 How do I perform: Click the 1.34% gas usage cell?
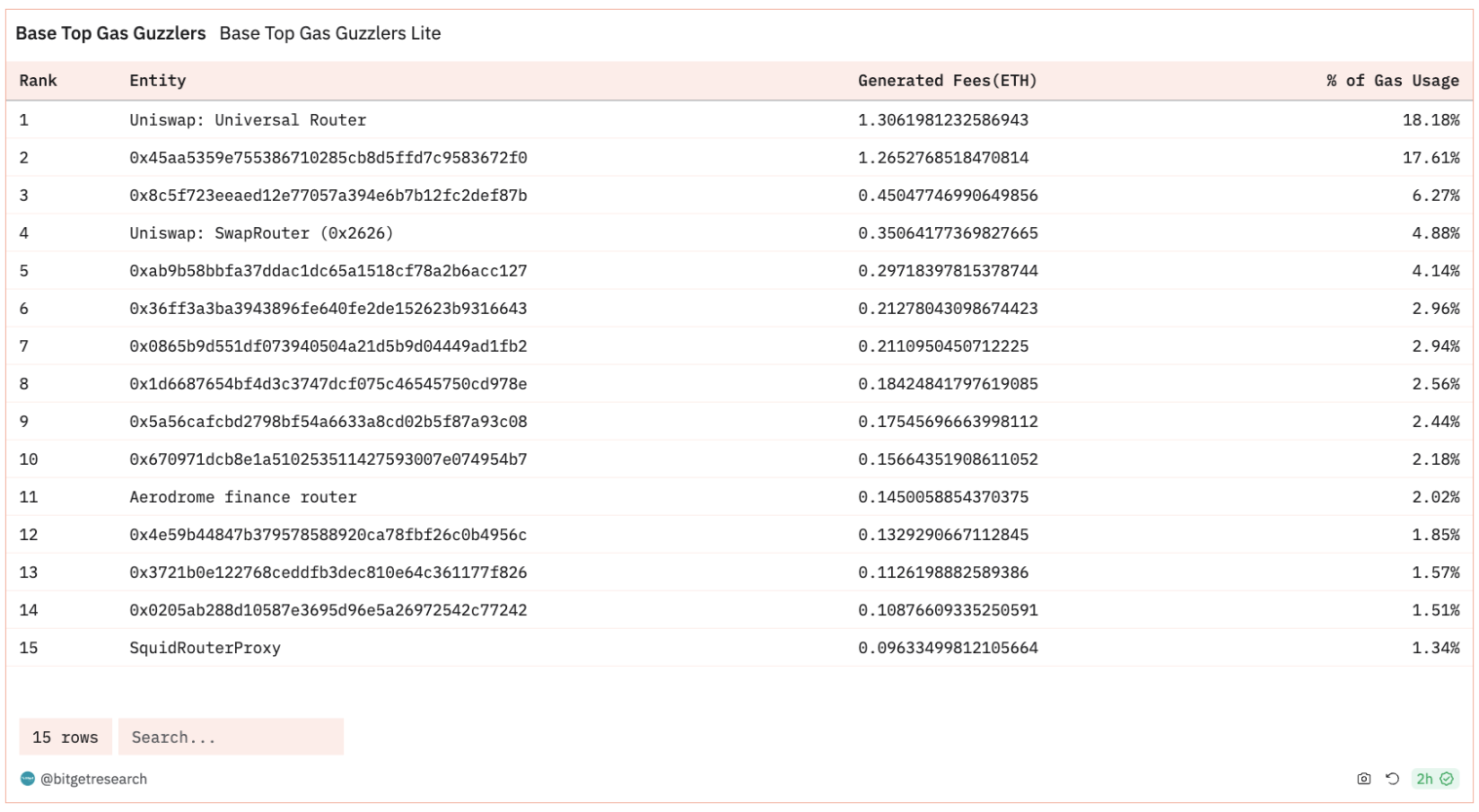coord(1435,648)
